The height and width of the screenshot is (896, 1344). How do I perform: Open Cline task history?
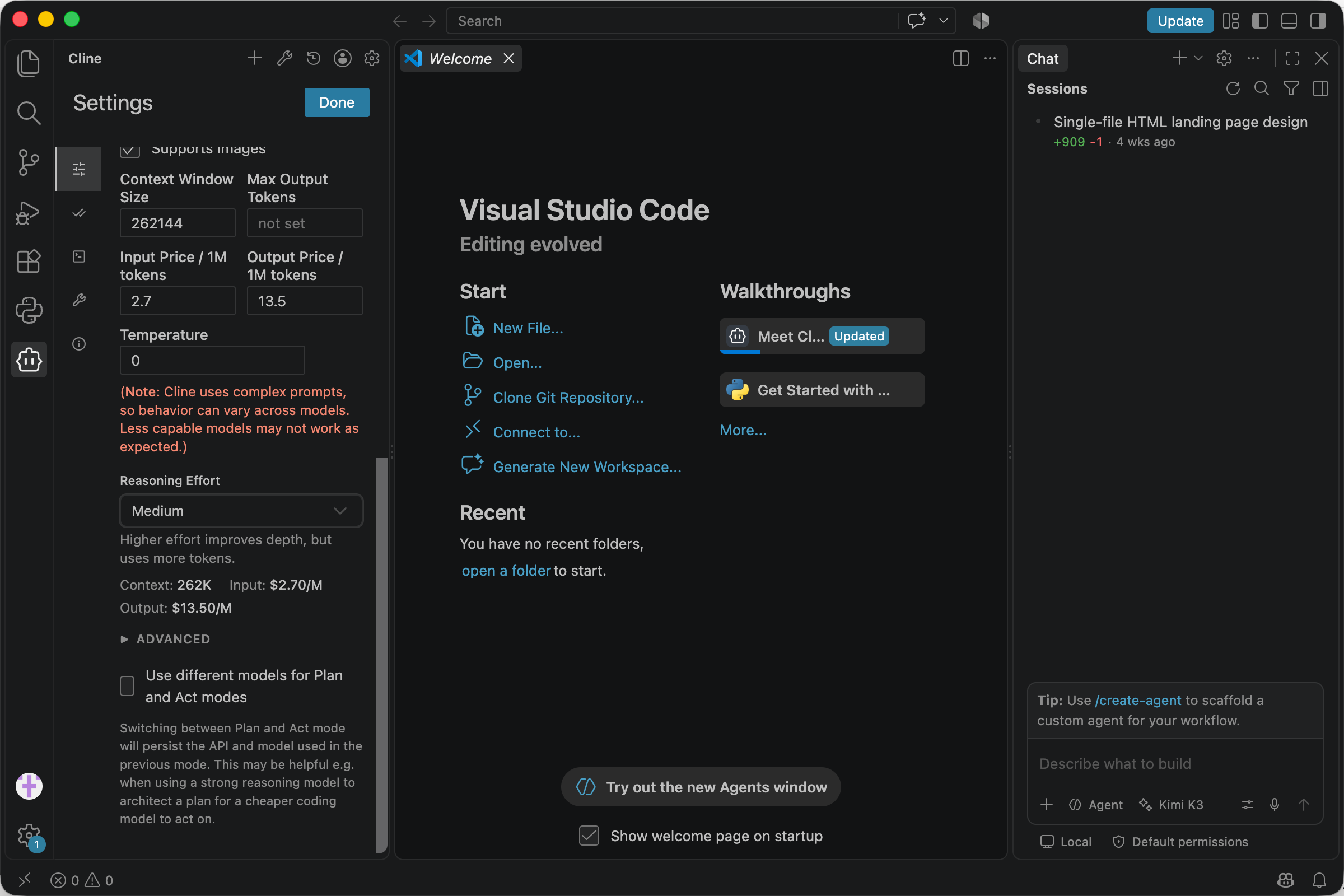[x=313, y=58]
